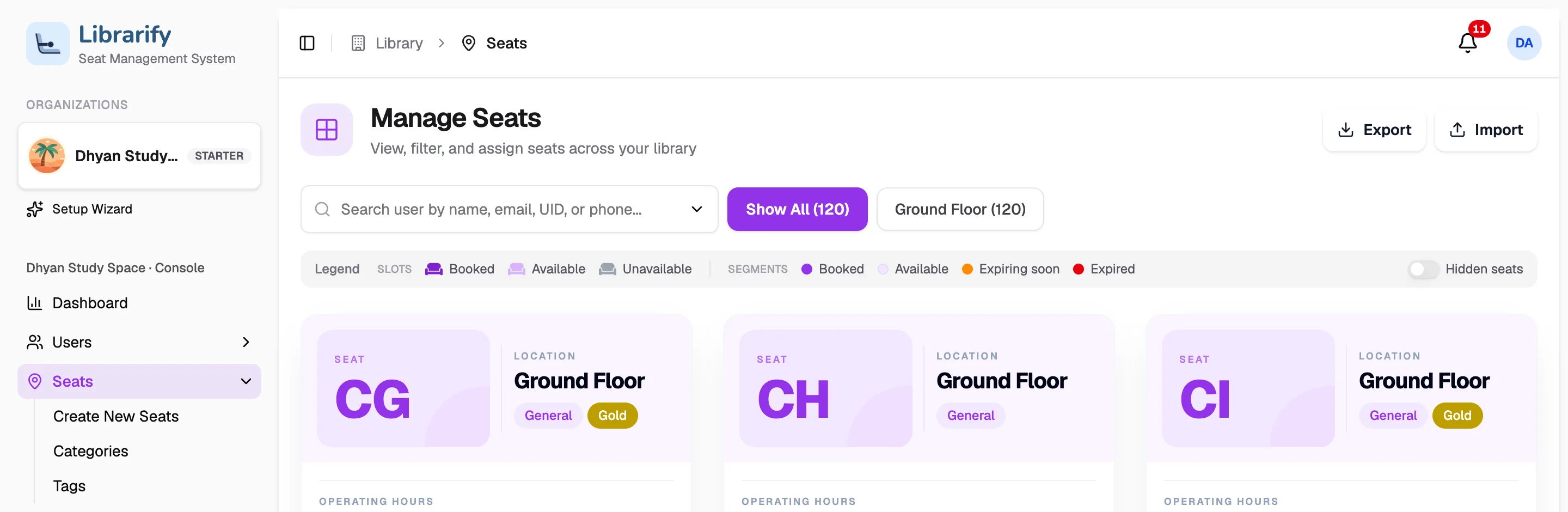Click the Dhyan Study organization palm avatar
1568x512 pixels.
coord(47,156)
